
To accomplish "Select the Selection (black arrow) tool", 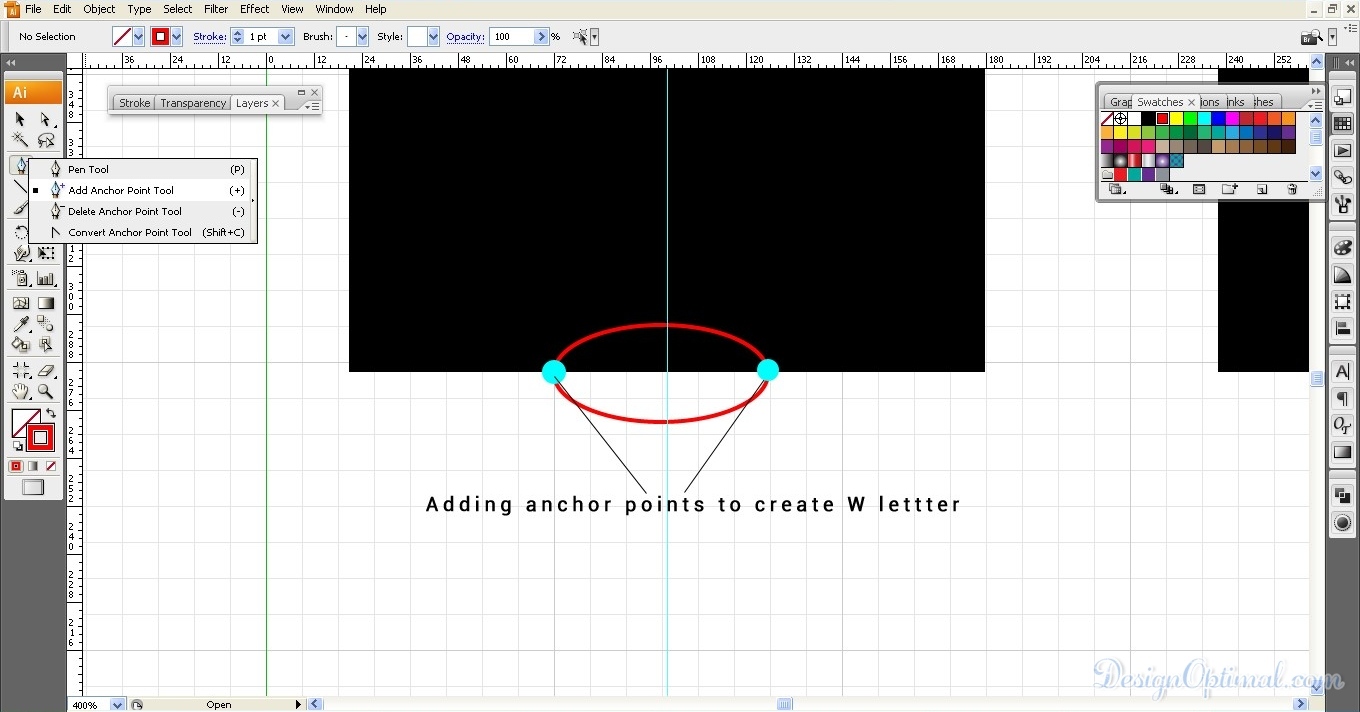I will pyautogui.click(x=20, y=119).
